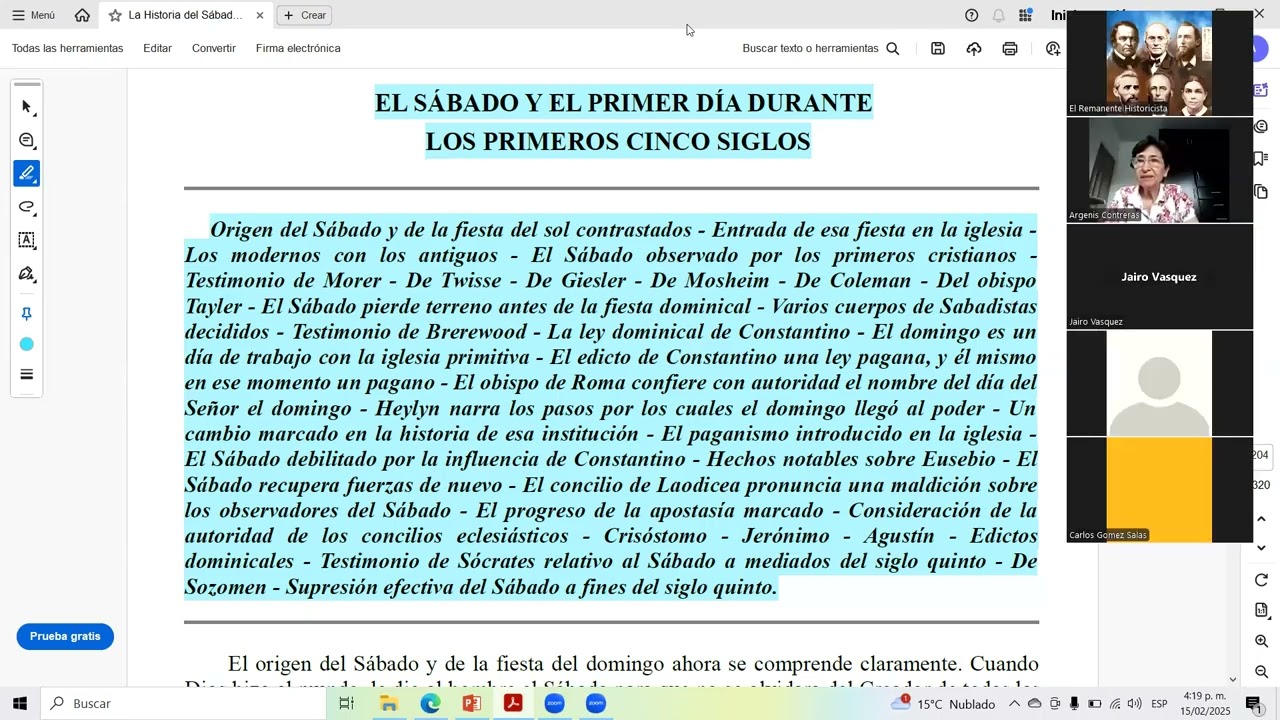
Task: Open clock showing 4:19 p. m.
Action: click(1205, 703)
